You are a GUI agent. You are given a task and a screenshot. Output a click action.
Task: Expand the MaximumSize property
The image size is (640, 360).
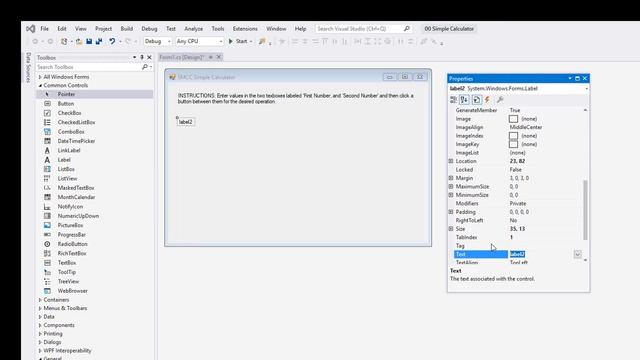(x=451, y=187)
